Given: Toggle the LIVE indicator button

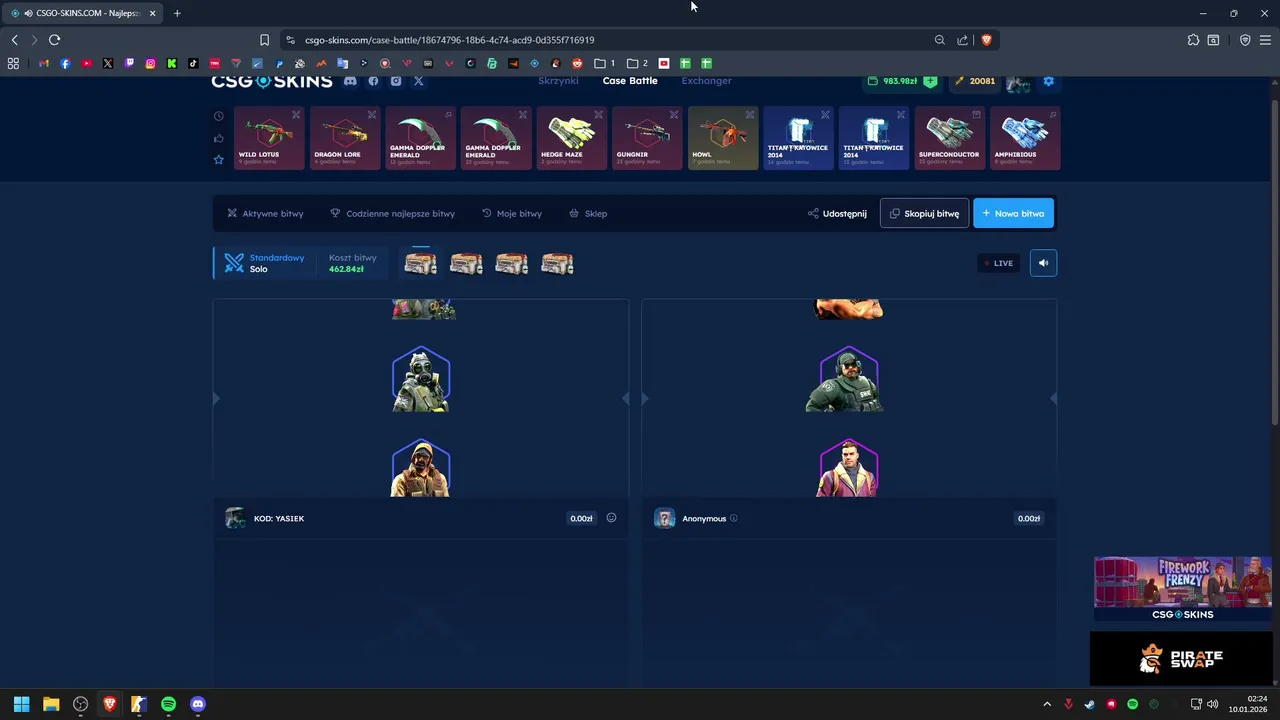Looking at the screenshot, I should [x=998, y=263].
